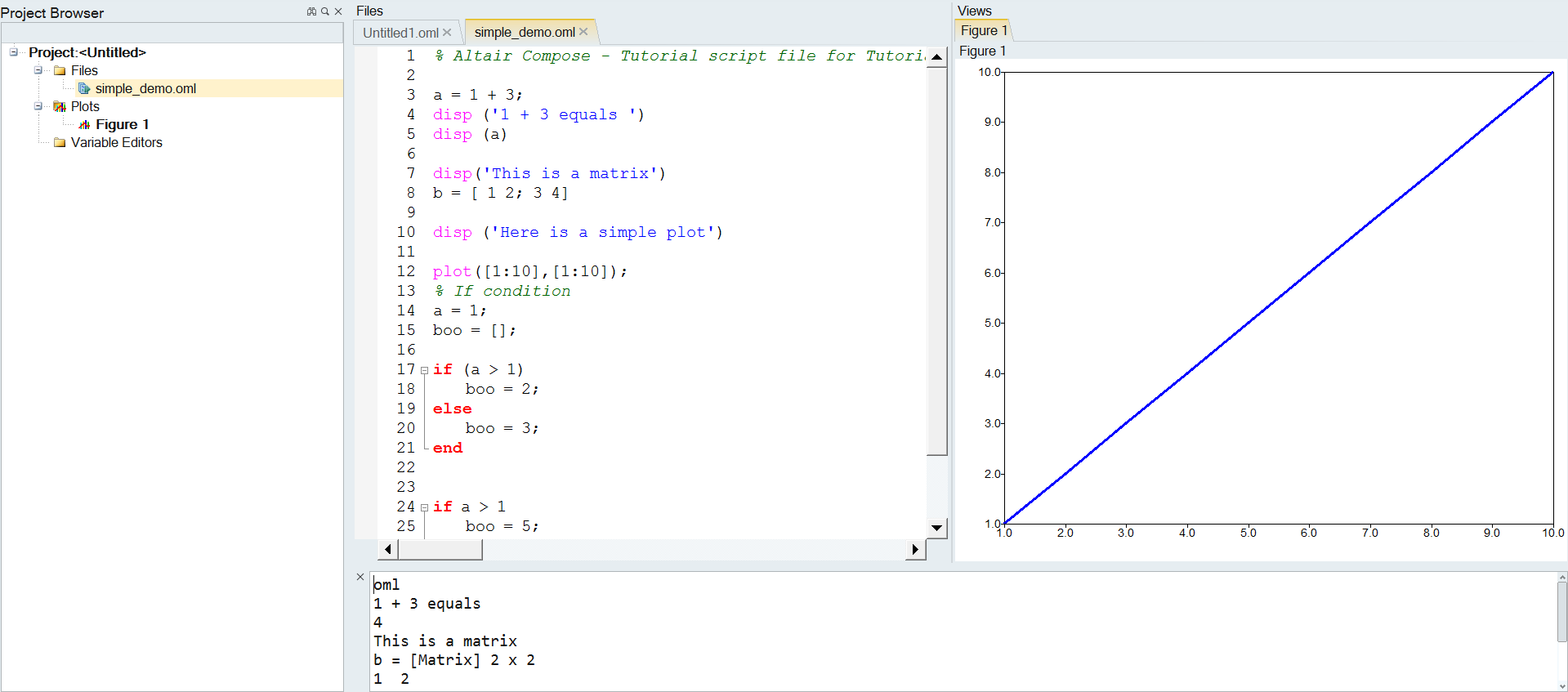The width and height of the screenshot is (1568, 692).
Task: Close the command window with its X
Action: point(360,577)
